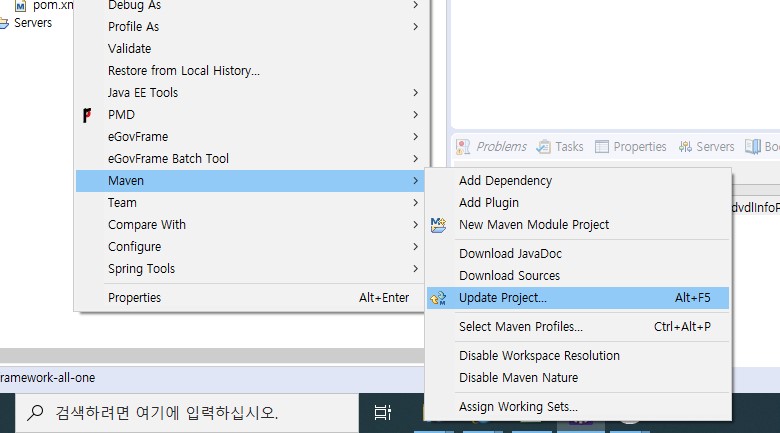Select Disable Maven Nature
Image resolution: width=780 pixels, height=433 pixels.
point(578,377)
